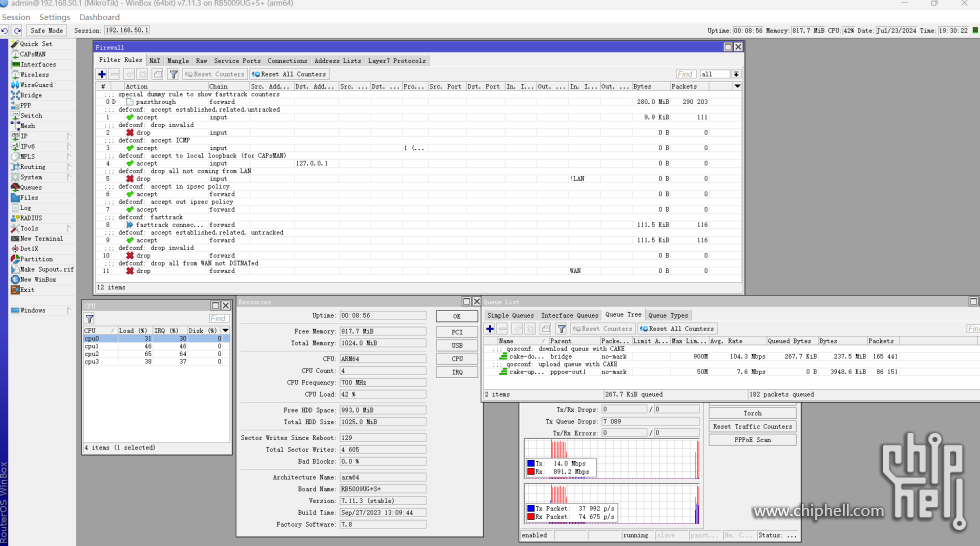Expand the IPv6 submenu

(x=69, y=146)
